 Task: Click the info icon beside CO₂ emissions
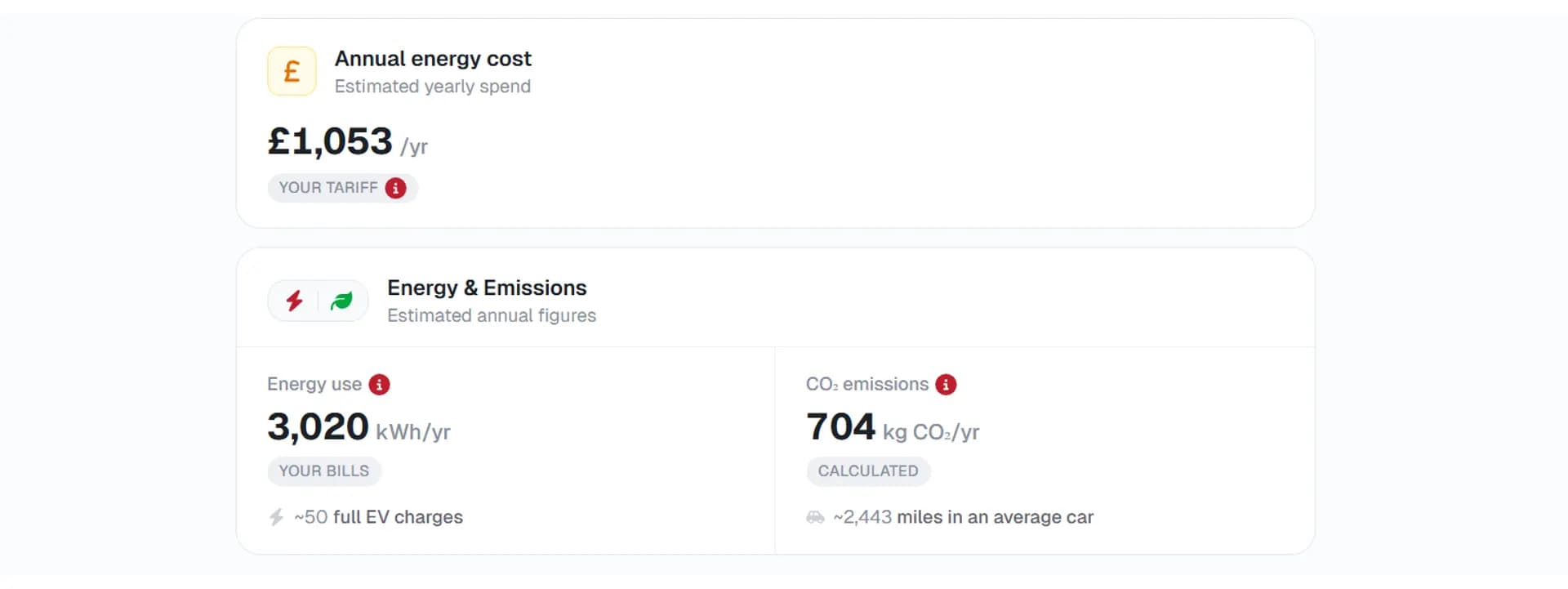[x=946, y=384]
